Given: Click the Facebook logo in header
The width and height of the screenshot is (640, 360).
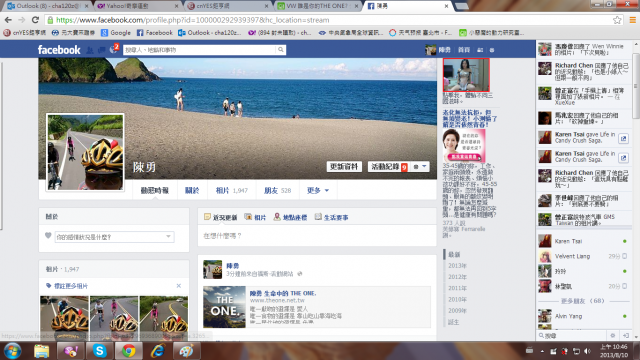Looking at the screenshot, I should (x=59, y=50).
